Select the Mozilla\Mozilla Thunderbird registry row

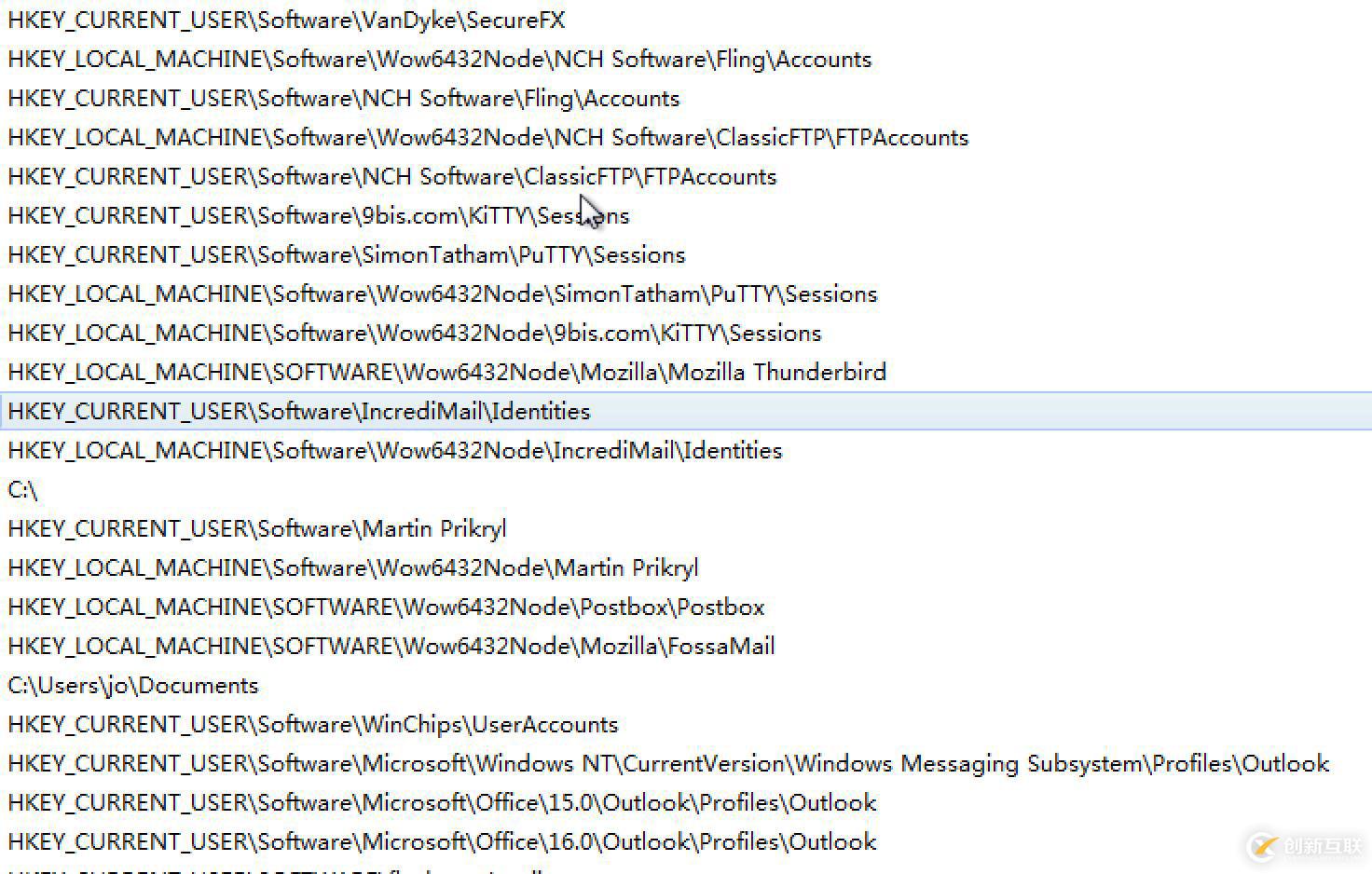(x=686, y=372)
